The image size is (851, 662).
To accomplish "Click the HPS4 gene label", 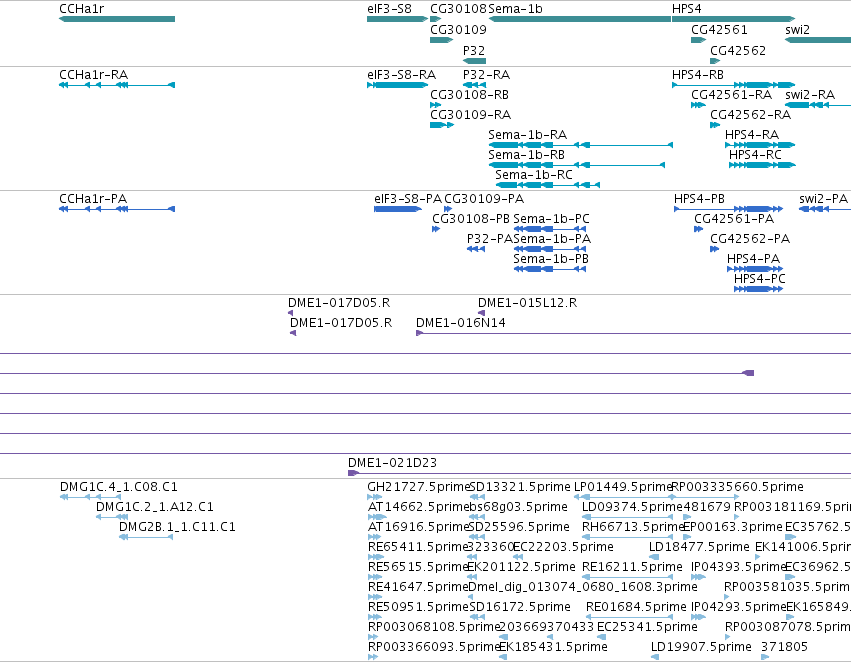I will 687,9.
